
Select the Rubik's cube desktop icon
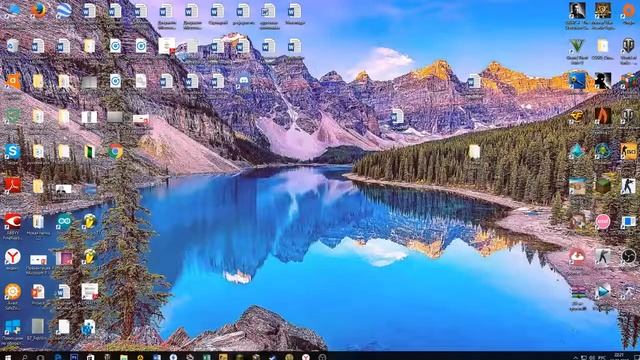(x=630, y=81)
